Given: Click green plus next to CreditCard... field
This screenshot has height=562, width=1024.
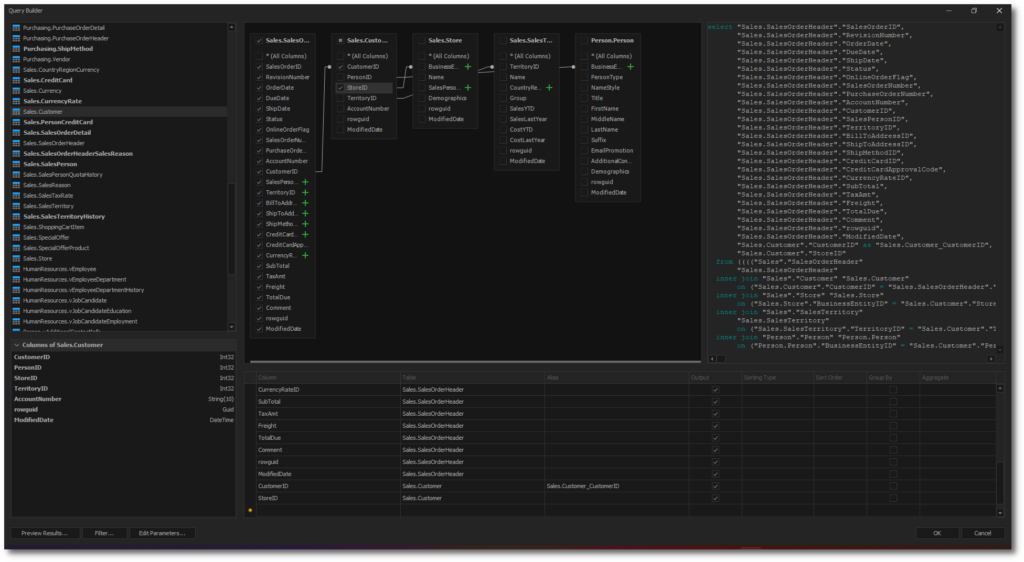Looking at the screenshot, I should click(x=305, y=234).
